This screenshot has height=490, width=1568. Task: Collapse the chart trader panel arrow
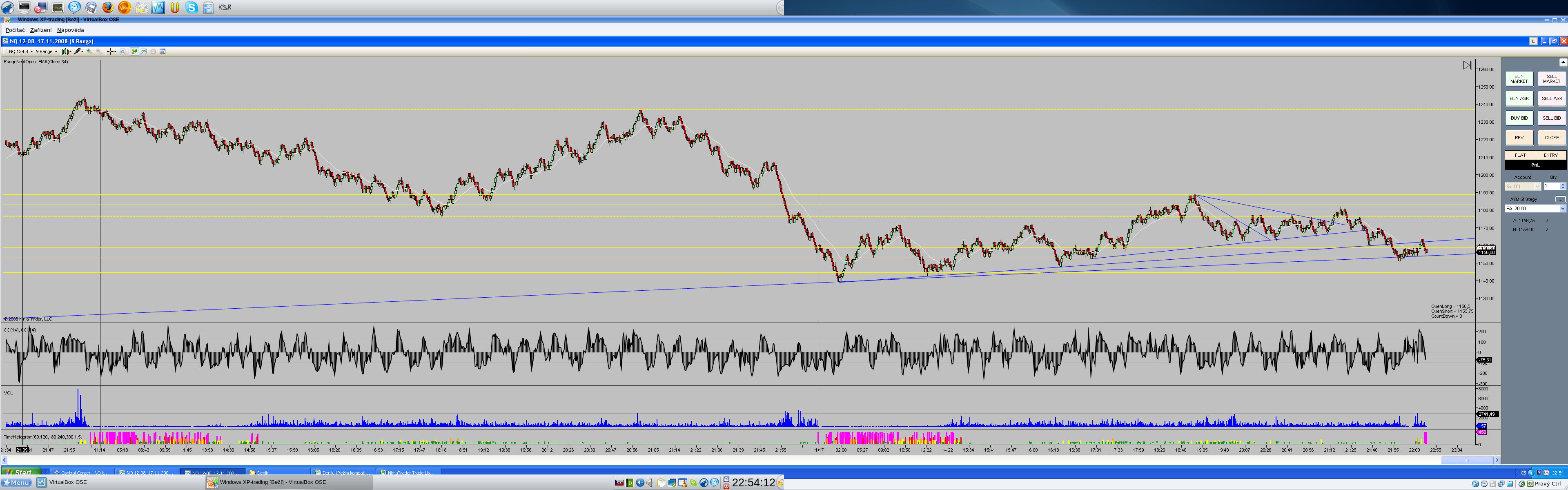pyautogui.click(x=1563, y=62)
